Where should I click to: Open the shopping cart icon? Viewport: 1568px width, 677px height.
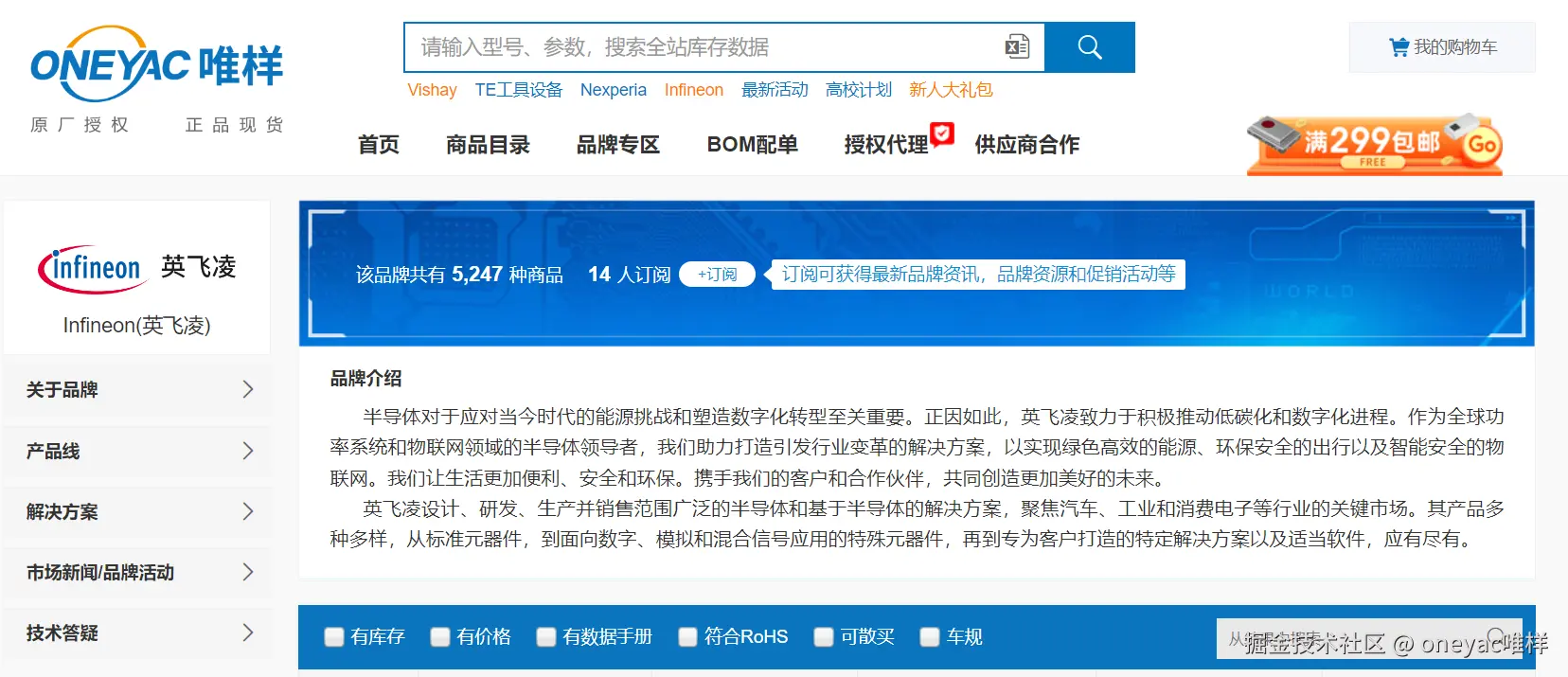[1399, 47]
